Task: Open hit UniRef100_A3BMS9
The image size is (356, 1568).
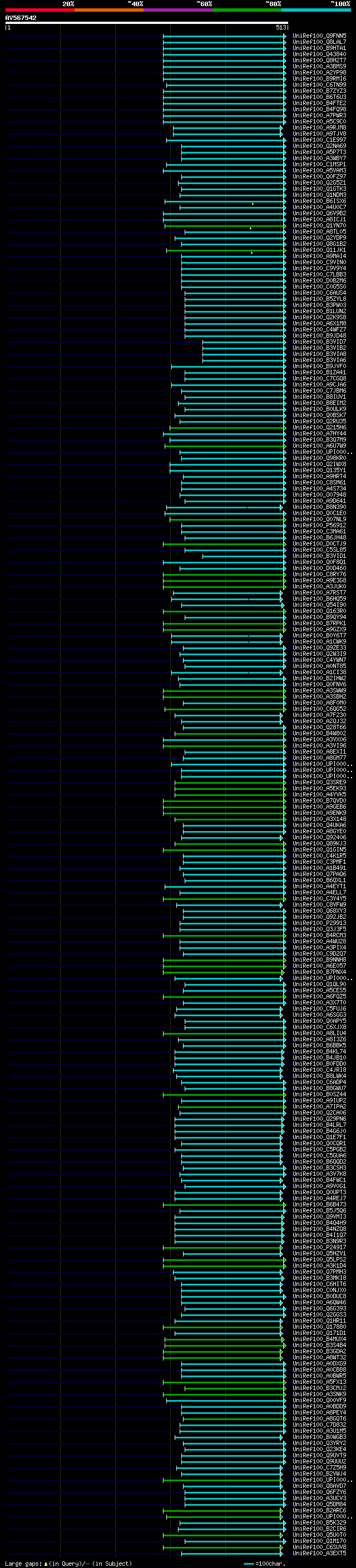Action: (x=319, y=66)
